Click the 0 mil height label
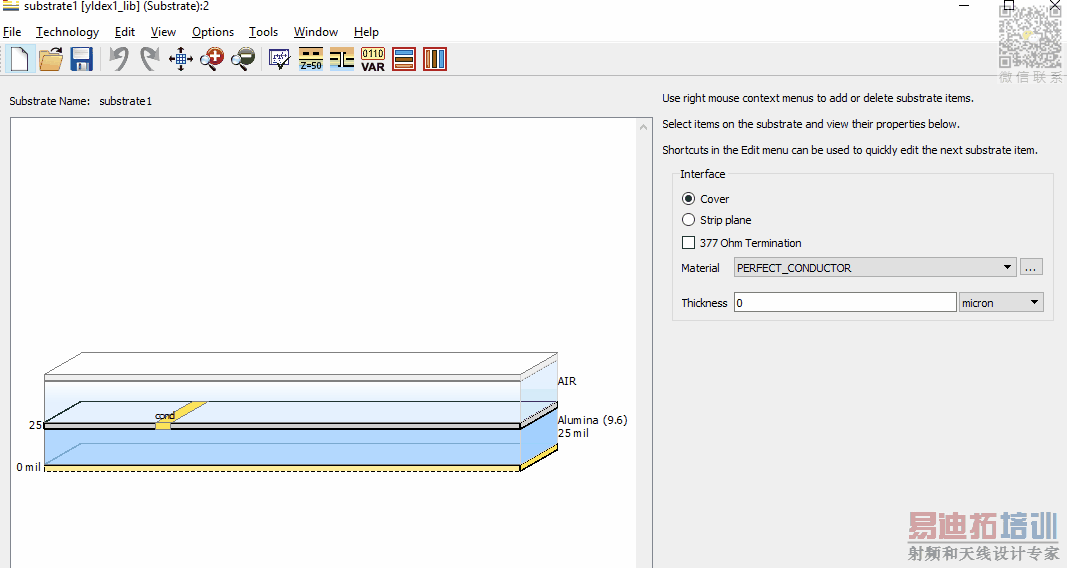Viewport: 1067px width, 568px height. point(29,467)
